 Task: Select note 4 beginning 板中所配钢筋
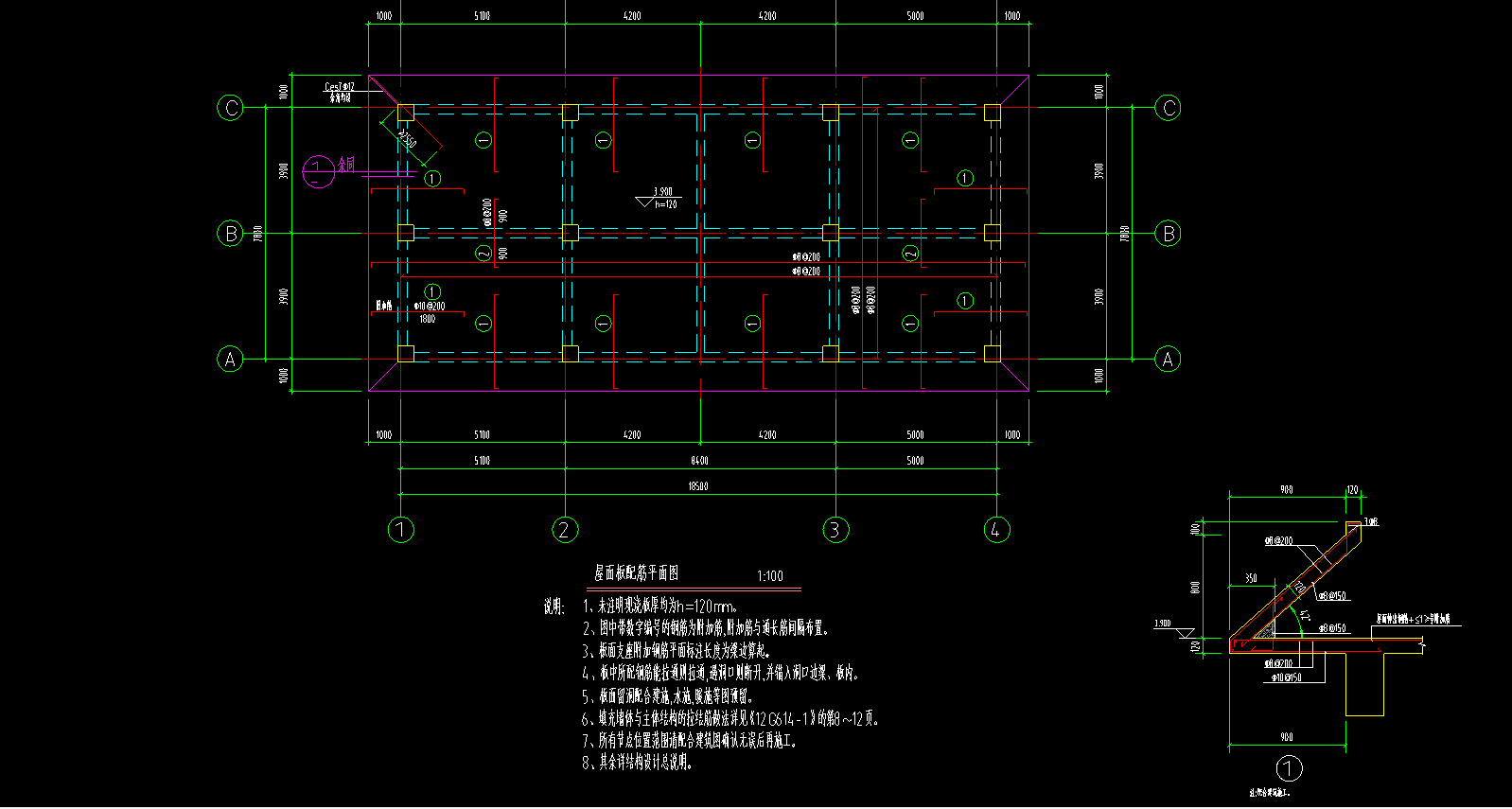tap(721, 673)
